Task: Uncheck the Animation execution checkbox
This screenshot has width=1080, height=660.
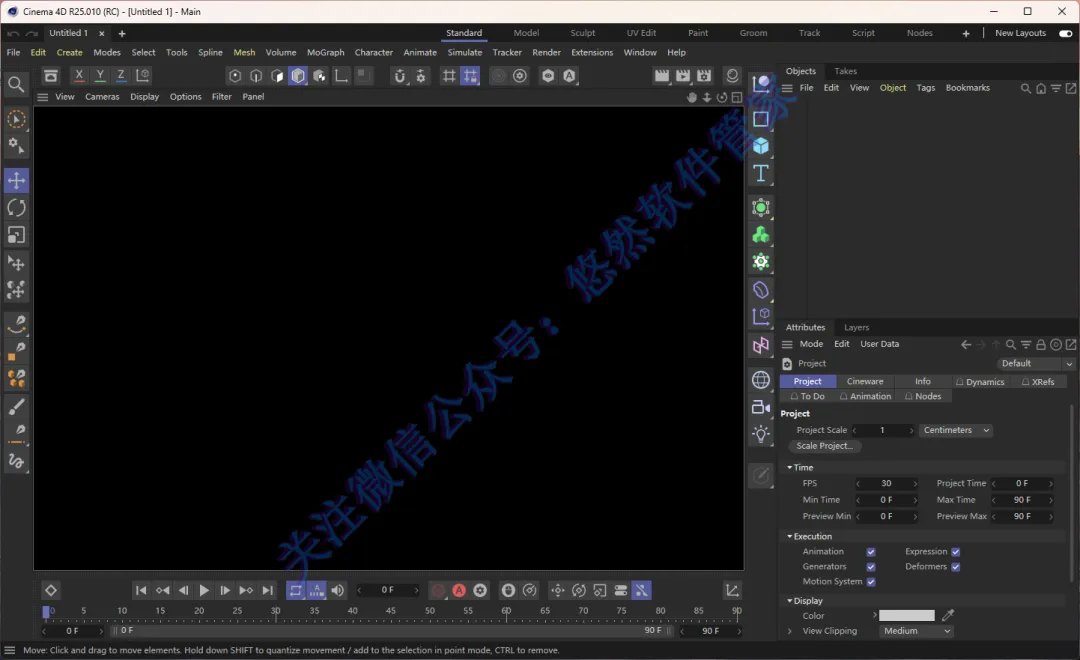Action: (x=871, y=552)
